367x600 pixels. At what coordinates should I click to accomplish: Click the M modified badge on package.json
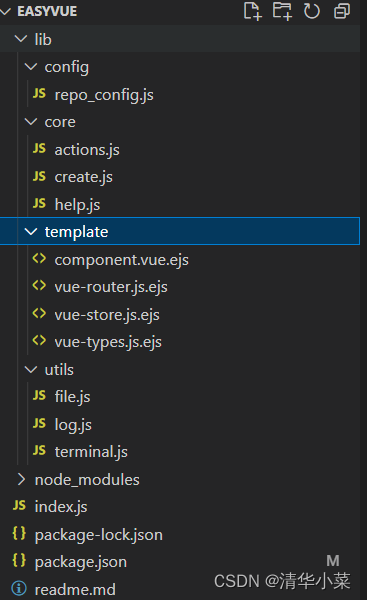tap(333, 561)
